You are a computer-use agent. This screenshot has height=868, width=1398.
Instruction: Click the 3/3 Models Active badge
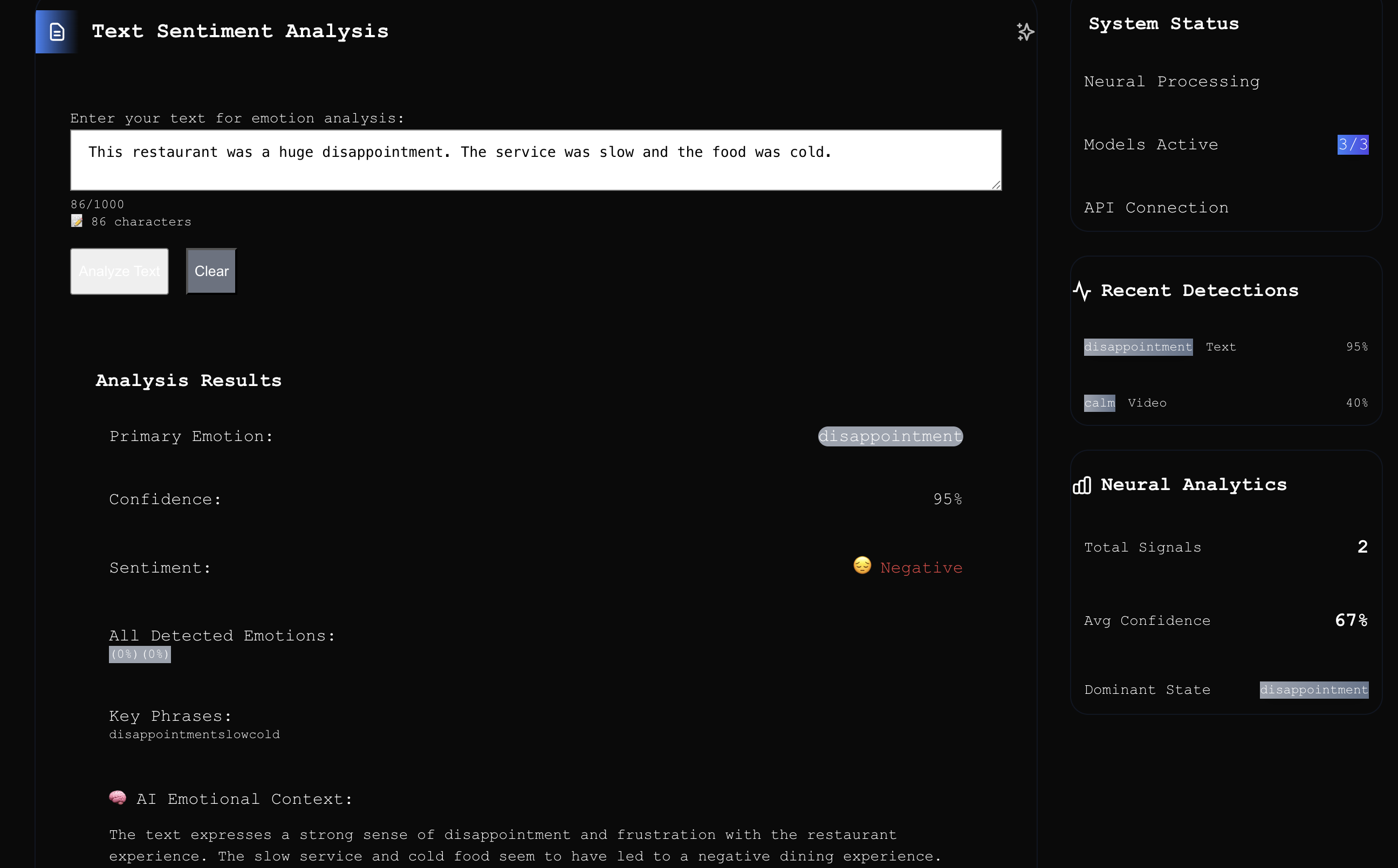(x=1352, y=144)
